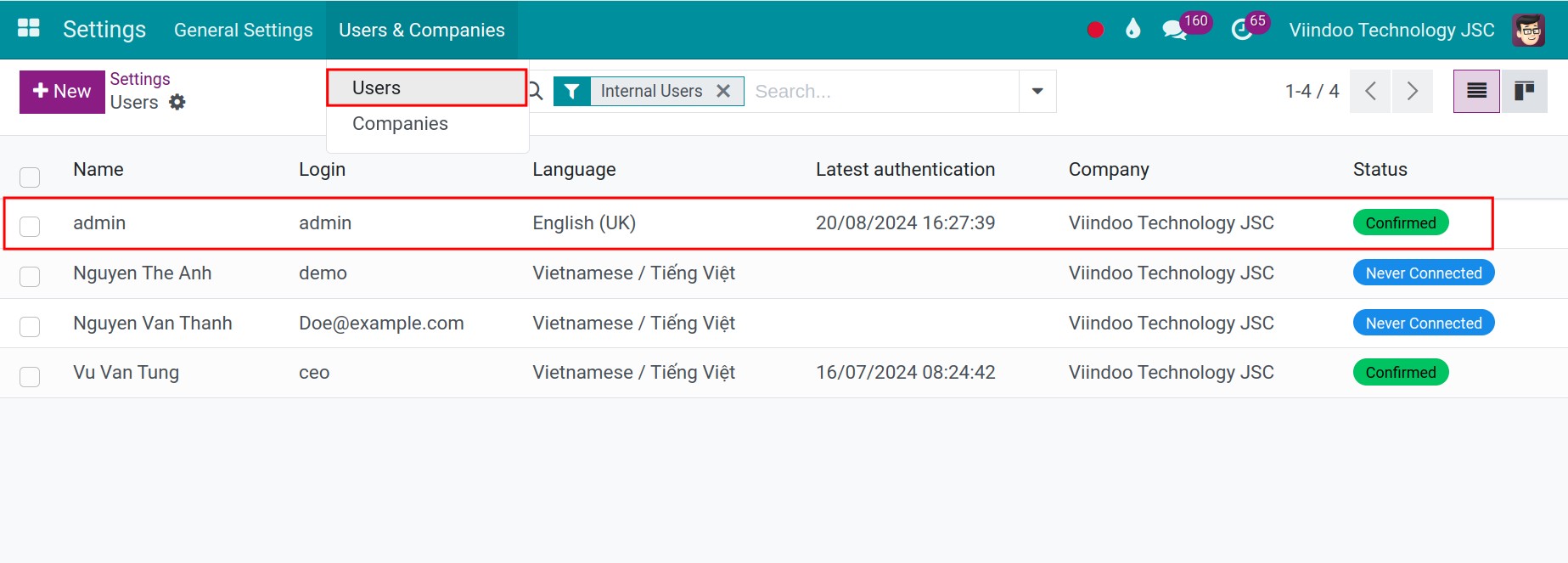The height and width of the screenshot is (563, 1568).
Task: Open the apps grid home menu
Action: pyautogui.click(x=29, y=29)
